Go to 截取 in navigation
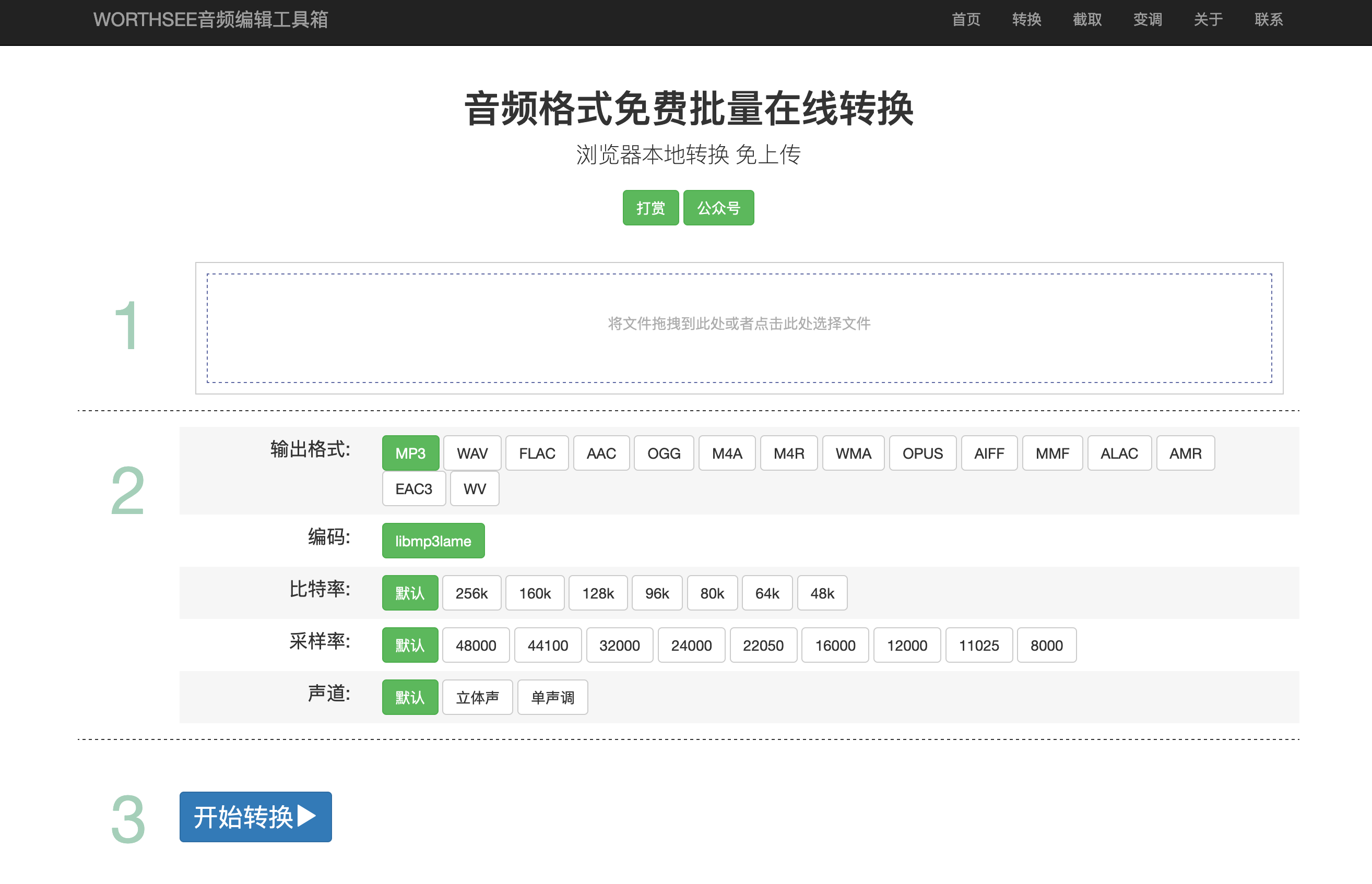The image size is (1372, 884). coord(1086,20)
